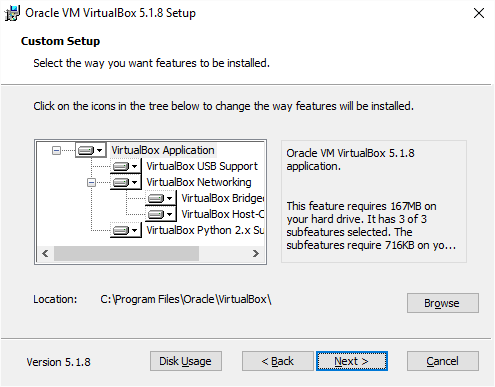Image resolution: width=495 pixels, height=387 pixels.
Task: Proceed with the Next button
Action: click(x=352, y=361)
